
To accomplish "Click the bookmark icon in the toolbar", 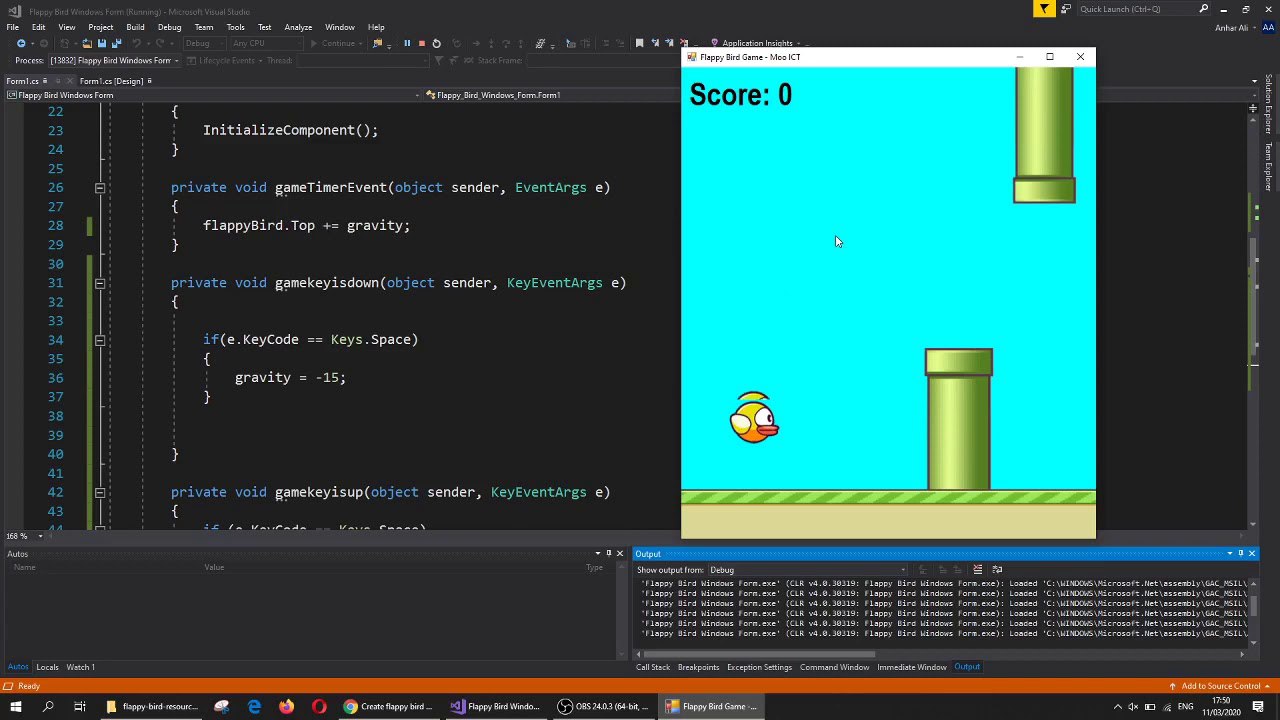I will pyautogui.click(x=639, y=43).
